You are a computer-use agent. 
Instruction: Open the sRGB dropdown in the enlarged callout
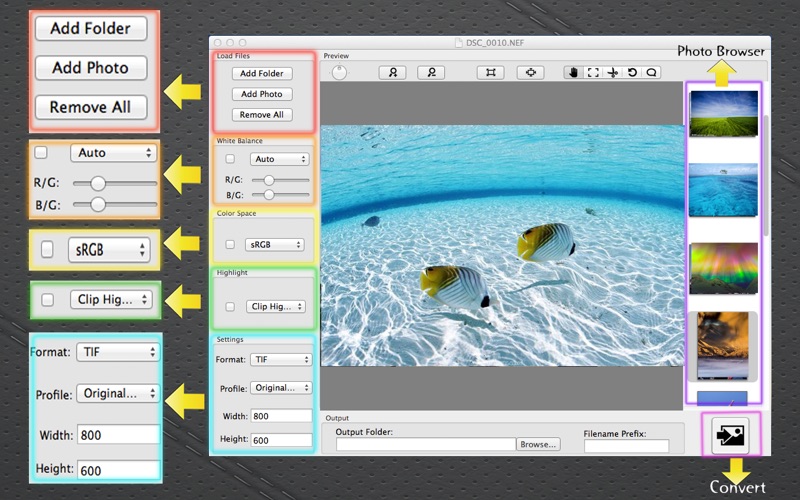[x=109, y=249]
